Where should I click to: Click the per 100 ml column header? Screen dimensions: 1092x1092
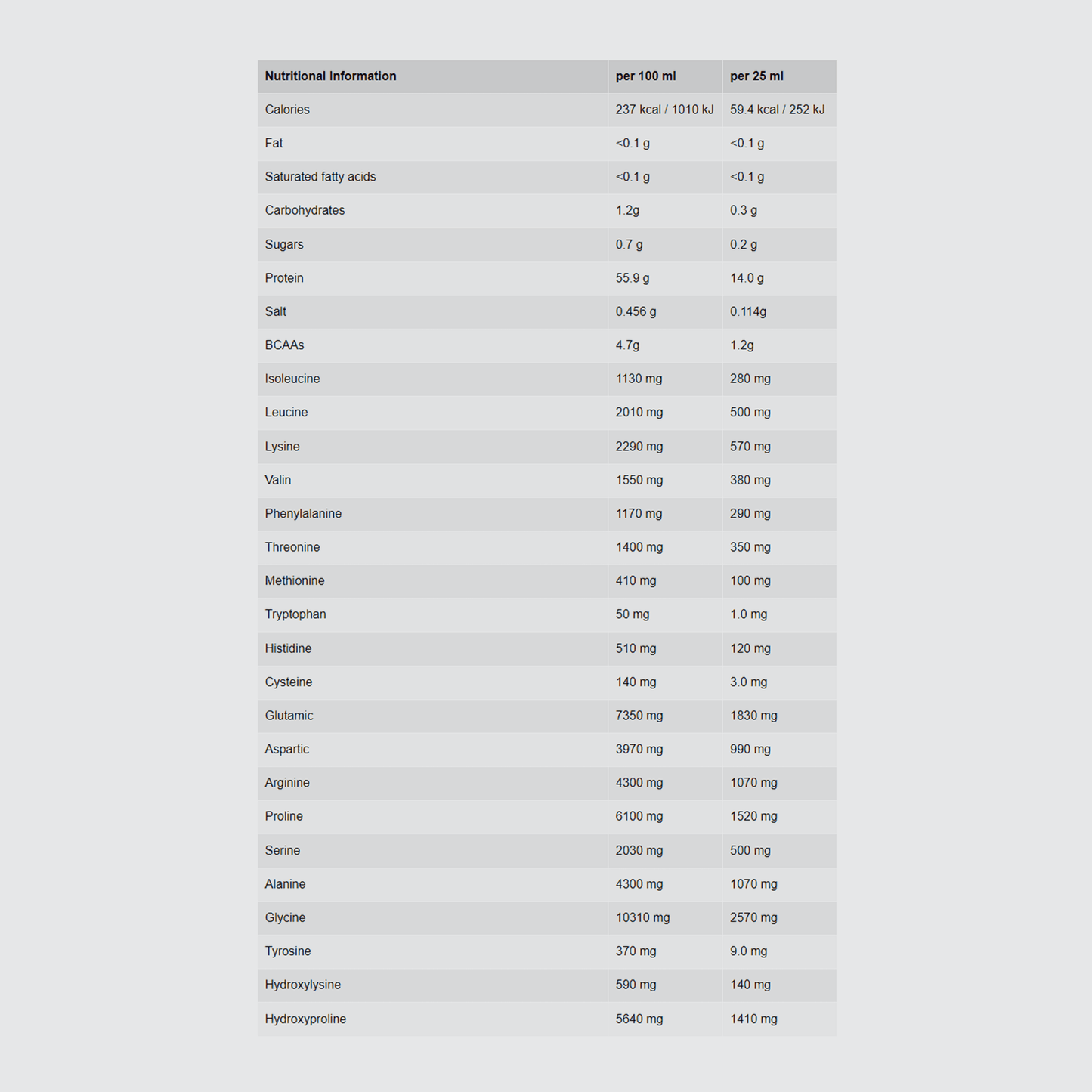(x=645, y=76)
